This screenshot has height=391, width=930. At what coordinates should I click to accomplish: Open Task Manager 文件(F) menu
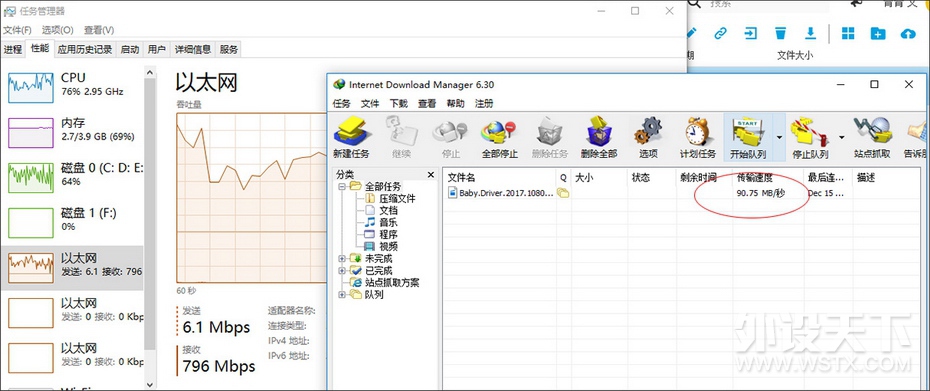pyautogui.click(x=17, y=30)
